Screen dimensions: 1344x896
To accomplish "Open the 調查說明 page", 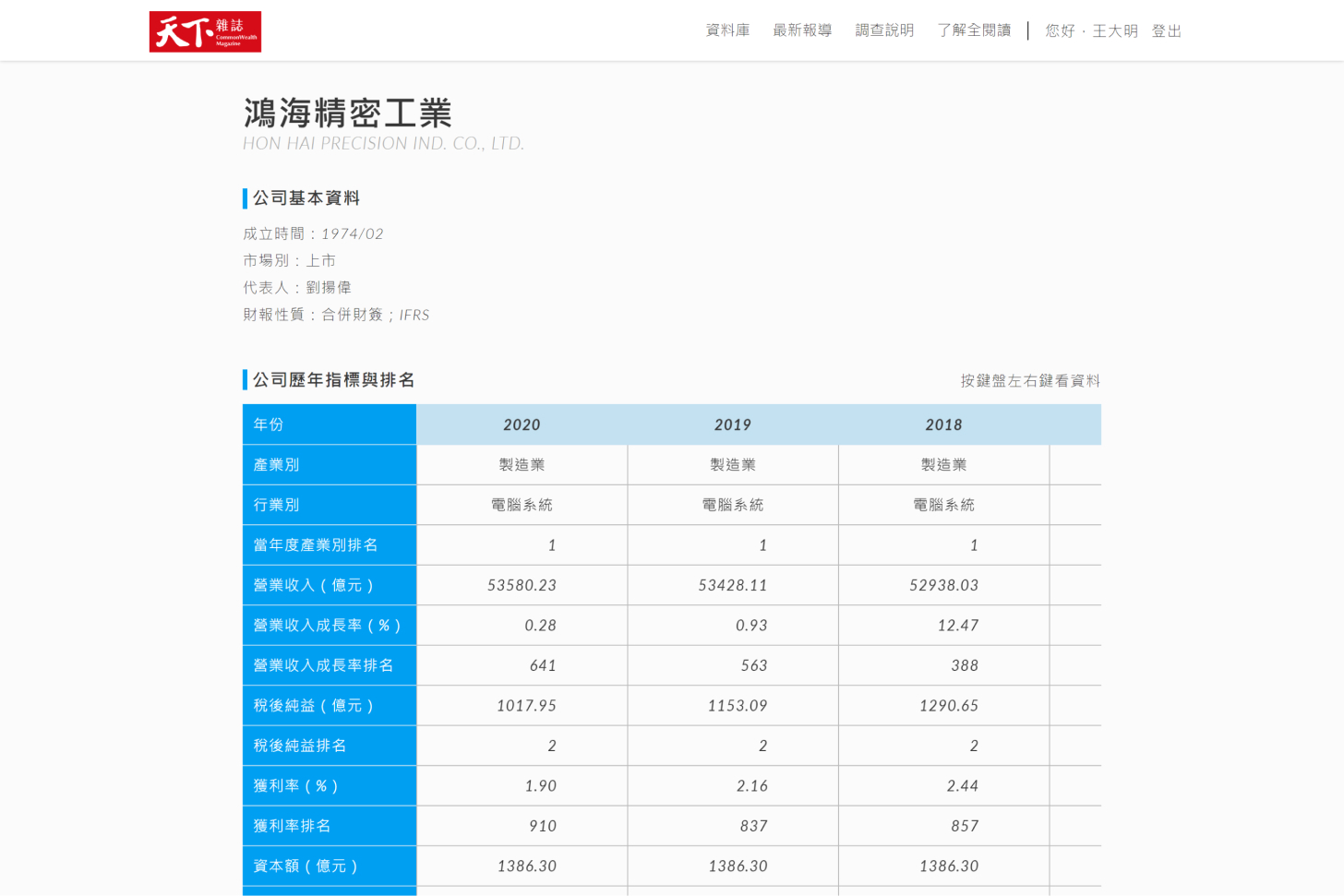I will [x=884, y=30].
